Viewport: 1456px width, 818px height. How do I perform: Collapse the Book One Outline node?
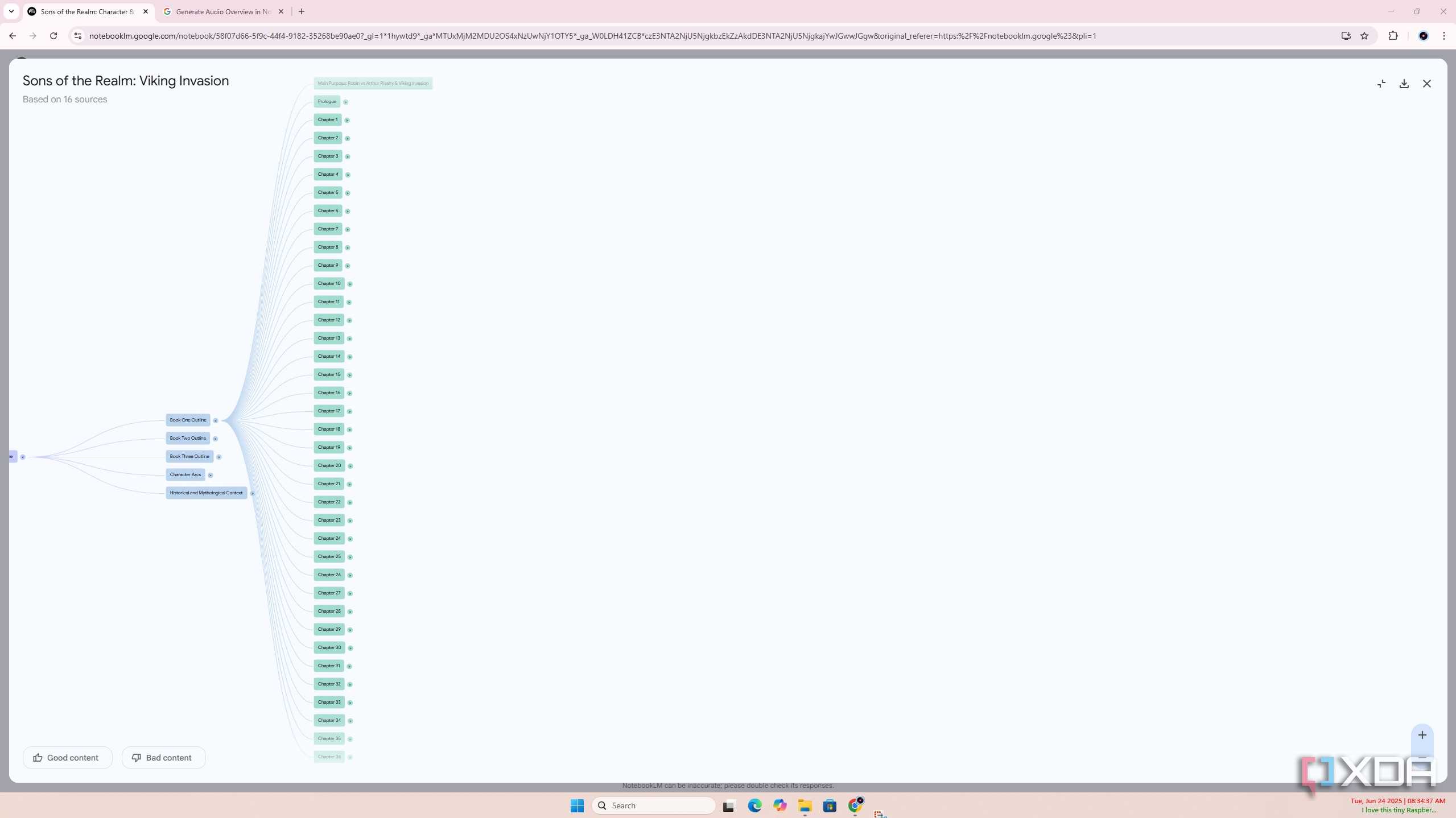tap(216, 420)
